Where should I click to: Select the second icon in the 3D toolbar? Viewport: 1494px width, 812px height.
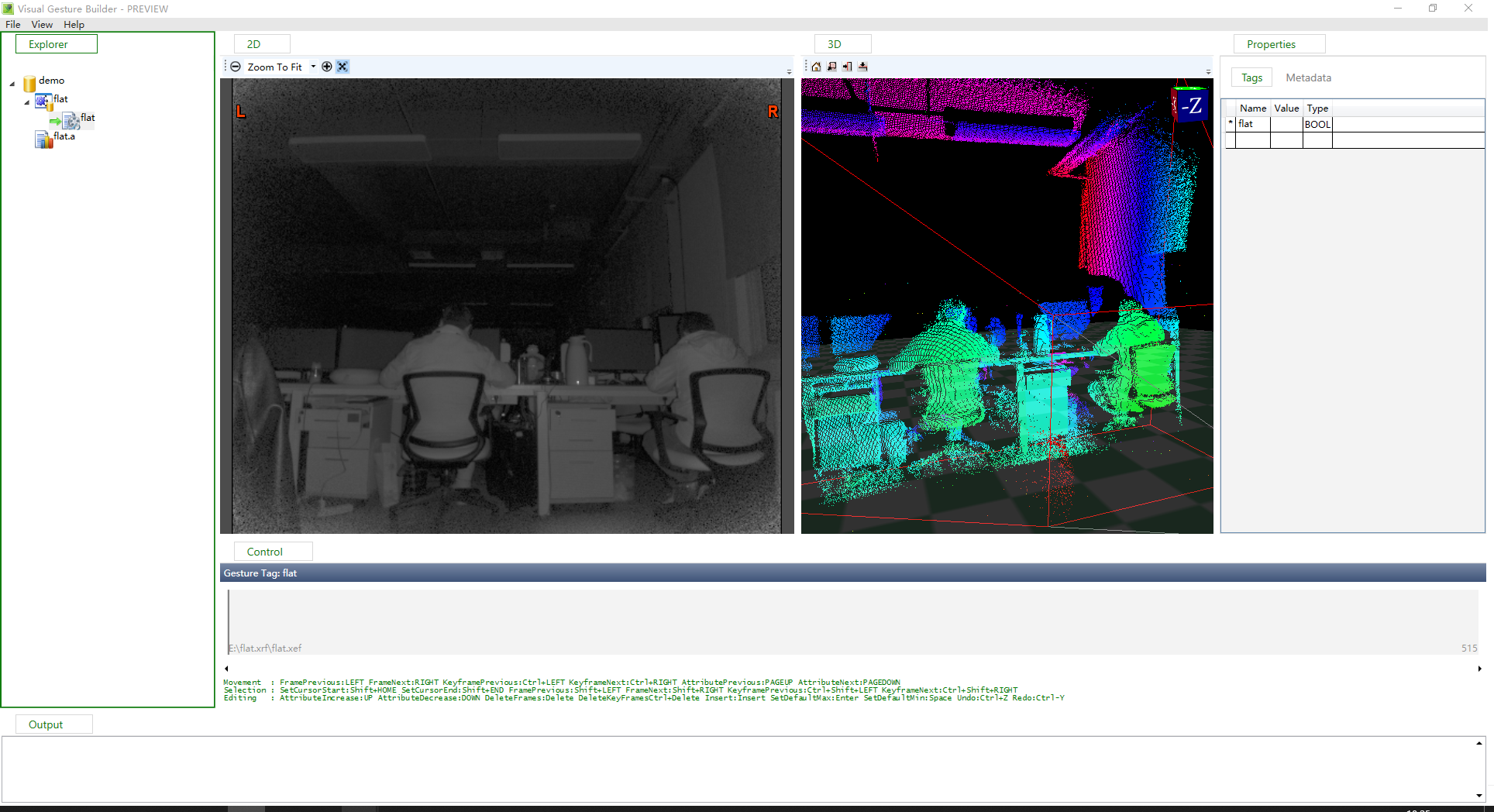(831, 67)
